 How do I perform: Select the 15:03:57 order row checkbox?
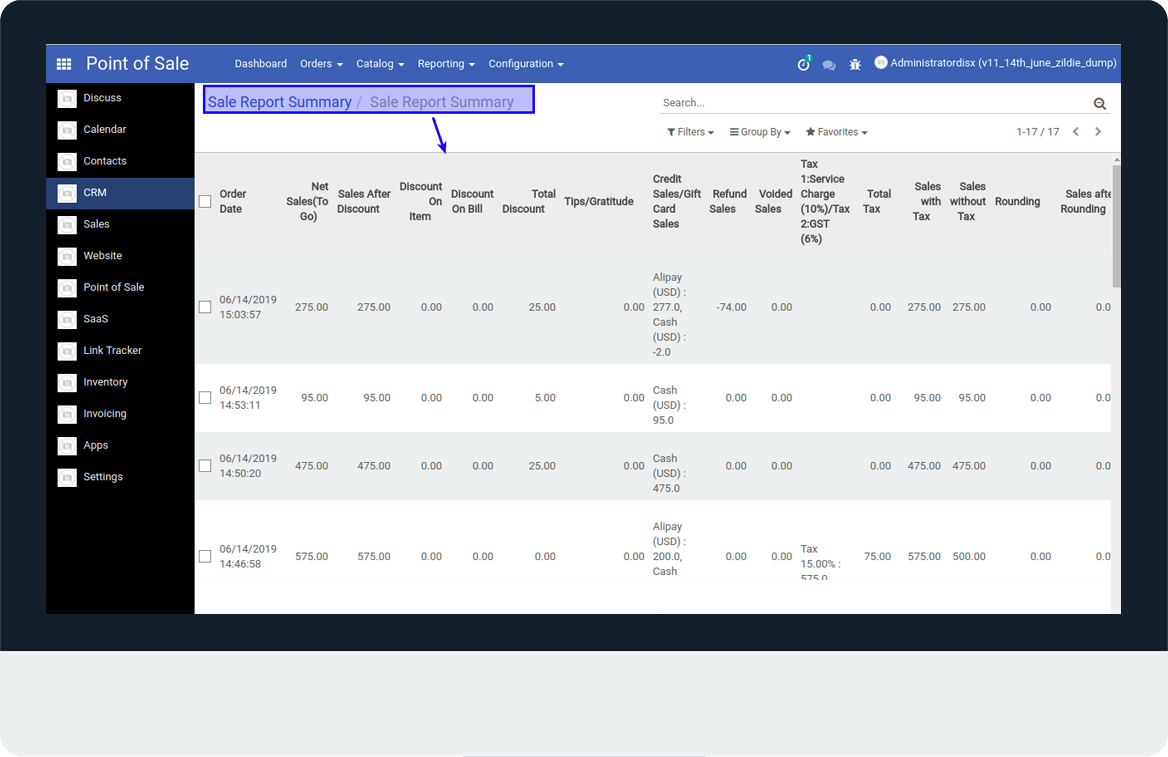pos(205,307)
